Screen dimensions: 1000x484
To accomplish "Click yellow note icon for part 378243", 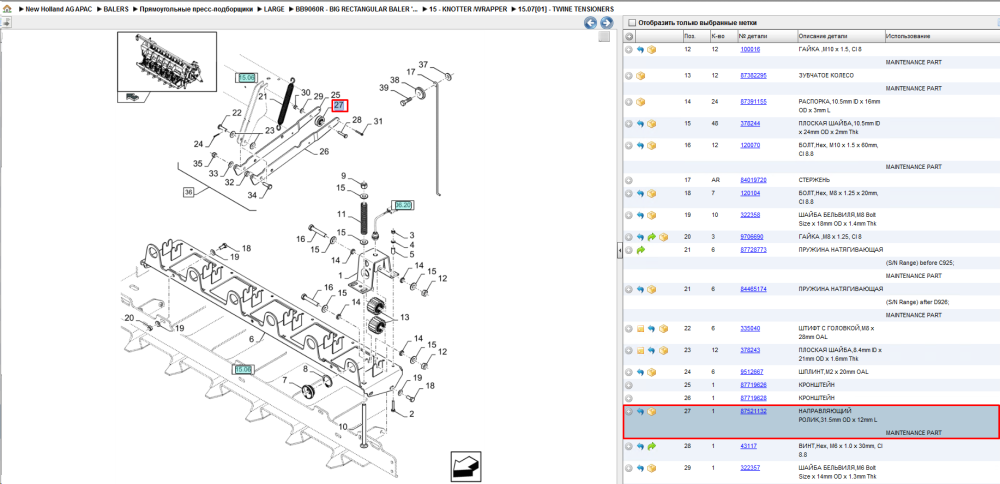I will pyautogui.click(x=640, y=350).
